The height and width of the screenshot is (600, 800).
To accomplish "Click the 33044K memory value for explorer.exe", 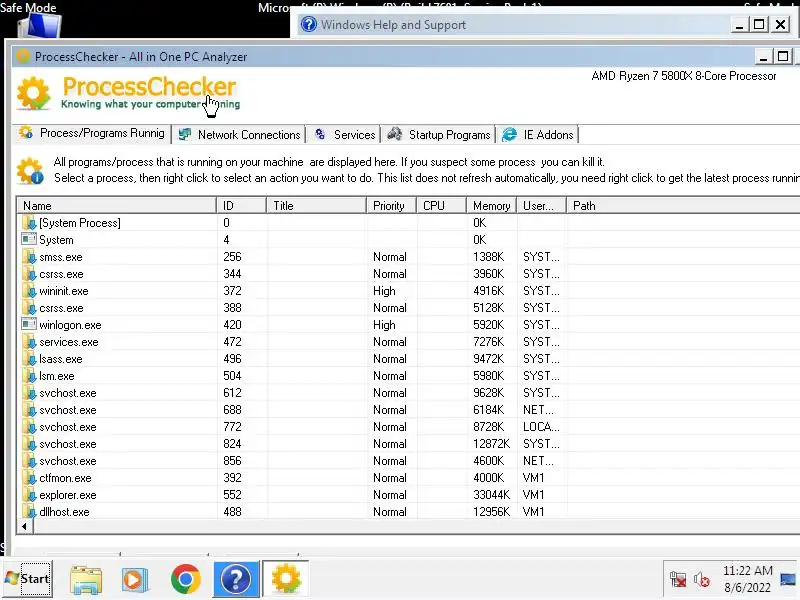I will pyautogui.click(x=491, y=495).
